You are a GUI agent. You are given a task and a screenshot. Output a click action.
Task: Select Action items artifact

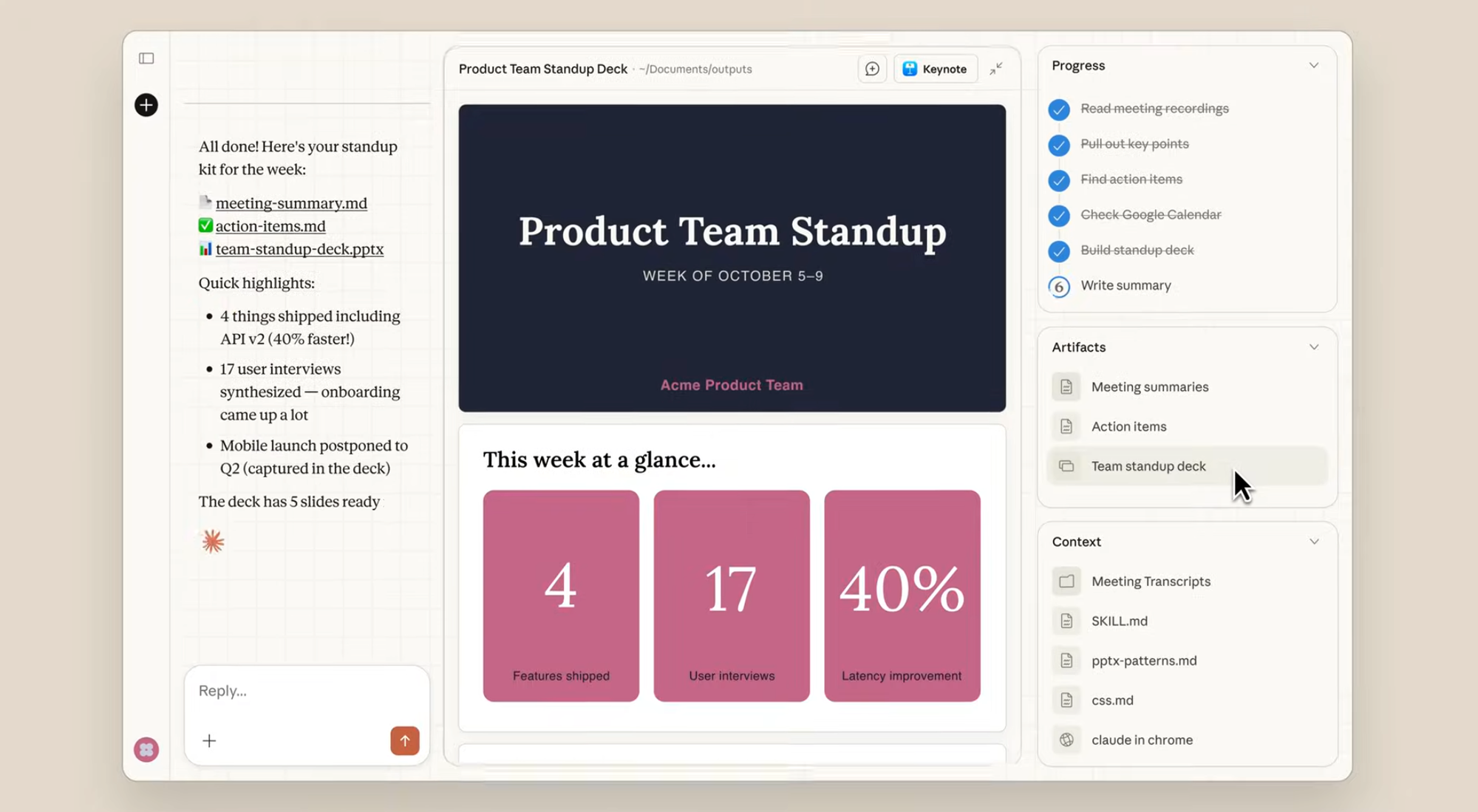pyautogui.click(x=1128, y=426)
